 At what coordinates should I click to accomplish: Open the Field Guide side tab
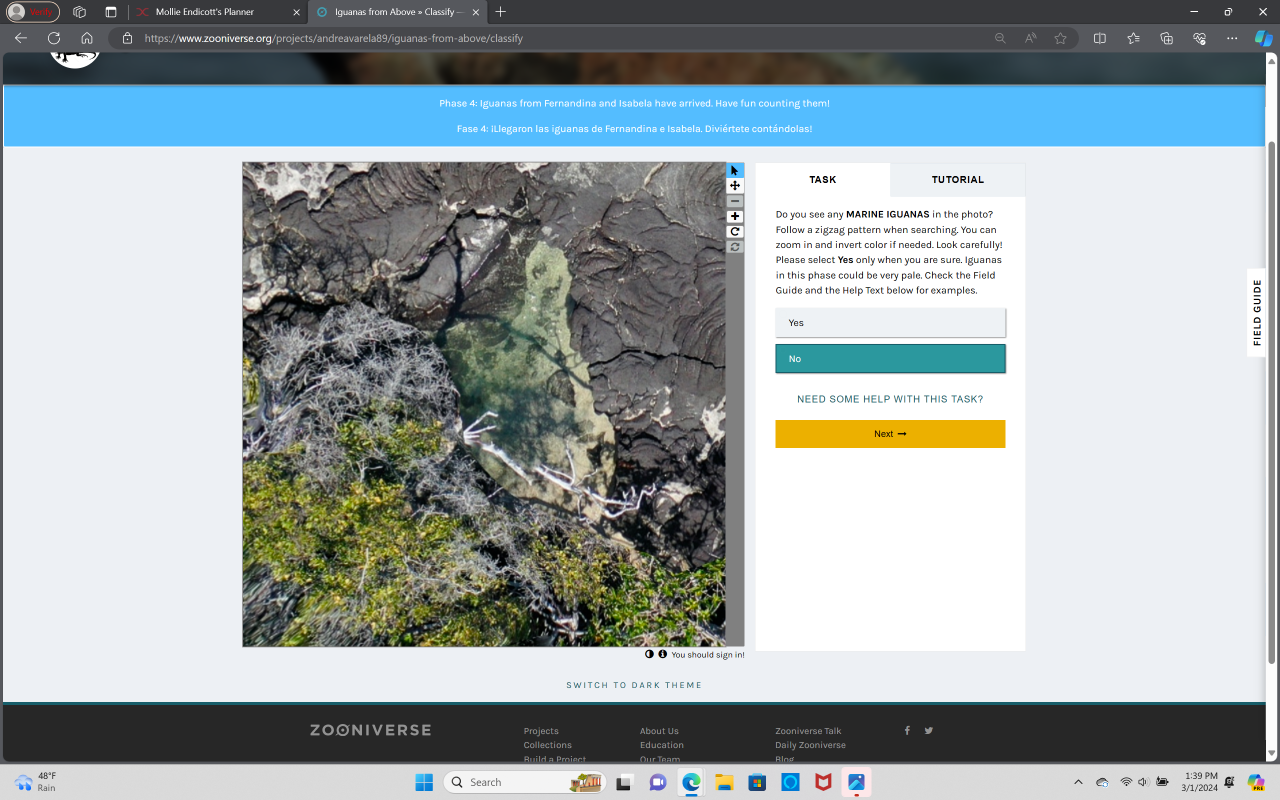[1257, 312]
